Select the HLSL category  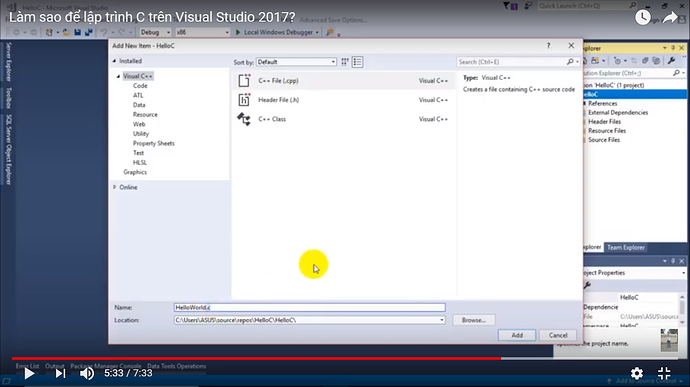point(140,162)
